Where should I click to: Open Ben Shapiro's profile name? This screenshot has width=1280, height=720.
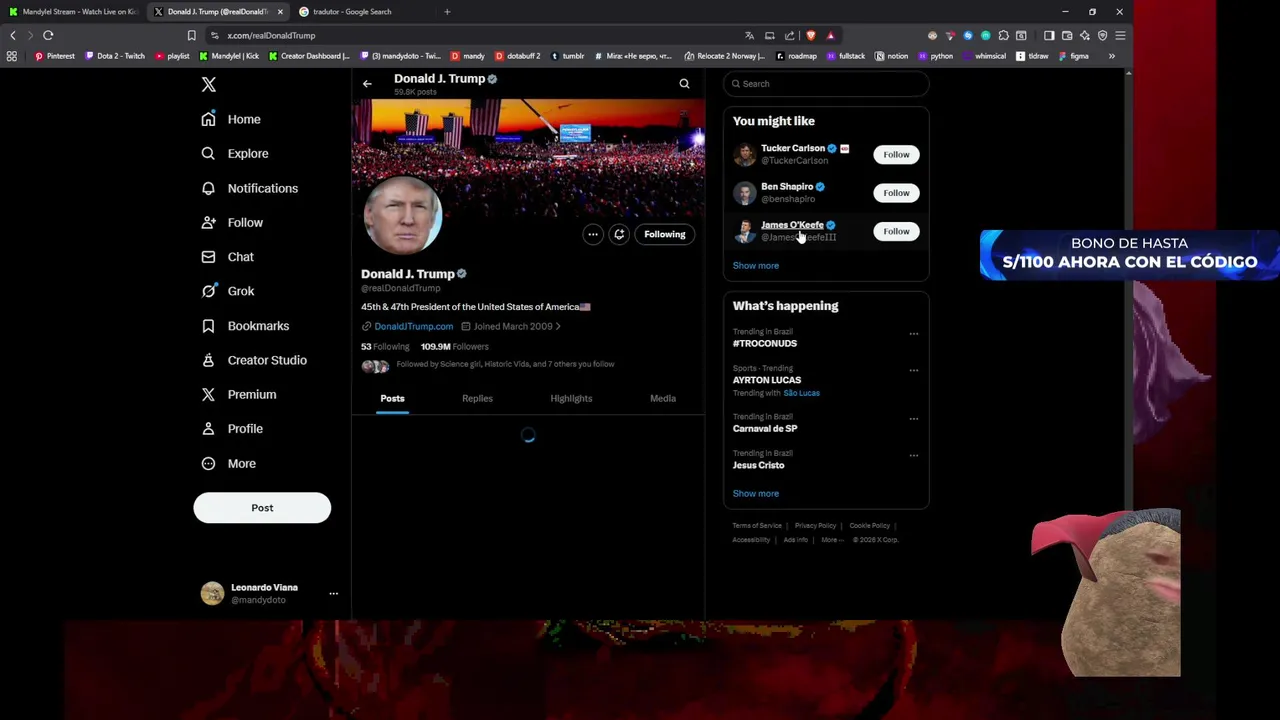click(x=787, y=187)
